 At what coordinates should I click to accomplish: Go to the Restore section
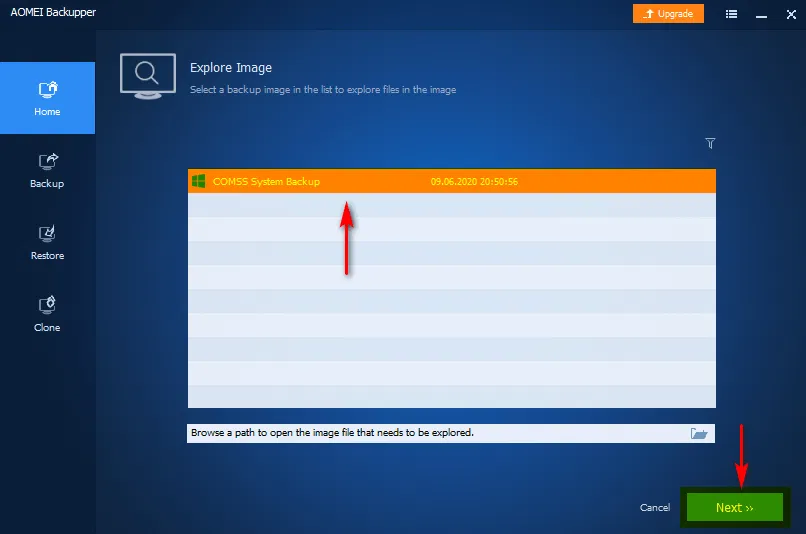click(x=47, y=243)
